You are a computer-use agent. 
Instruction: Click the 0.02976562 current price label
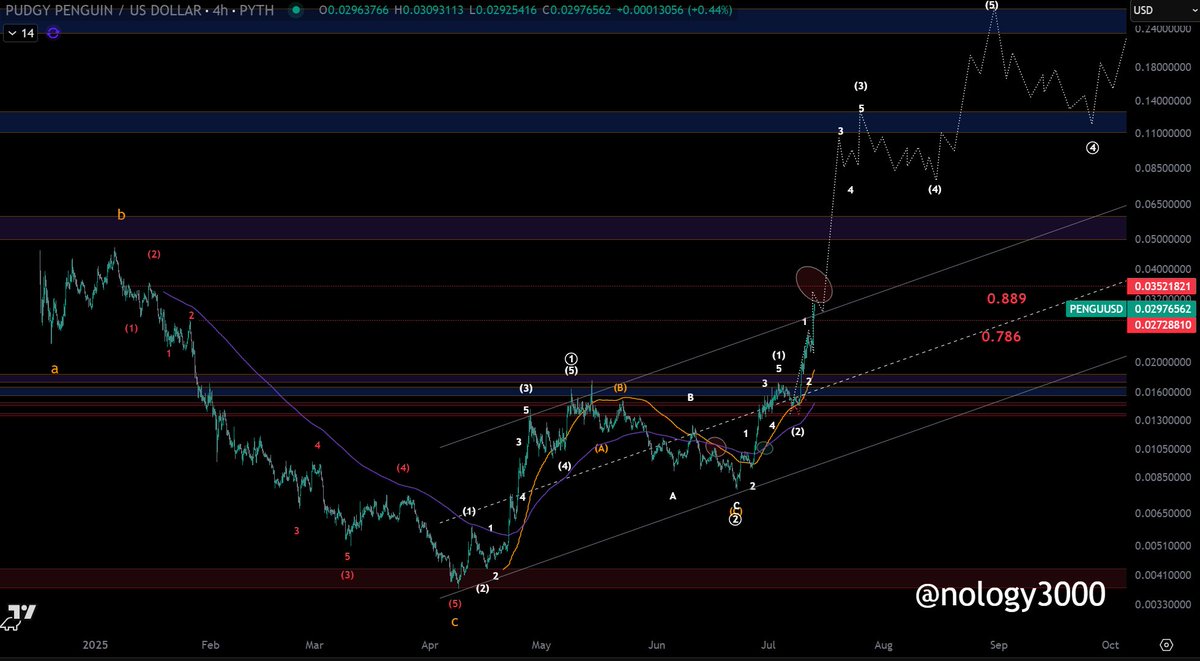(1160, 309)
